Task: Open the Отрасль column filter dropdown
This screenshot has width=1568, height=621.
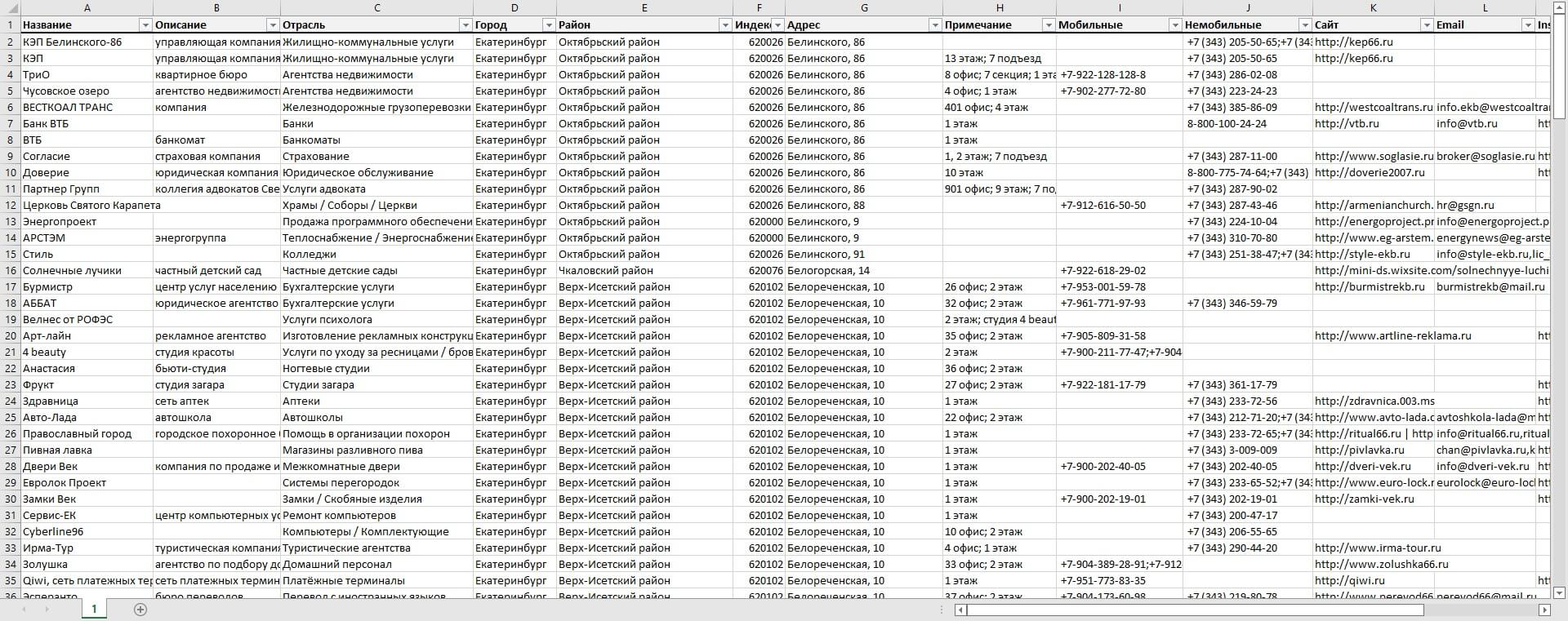Action: tap(465, 25)
